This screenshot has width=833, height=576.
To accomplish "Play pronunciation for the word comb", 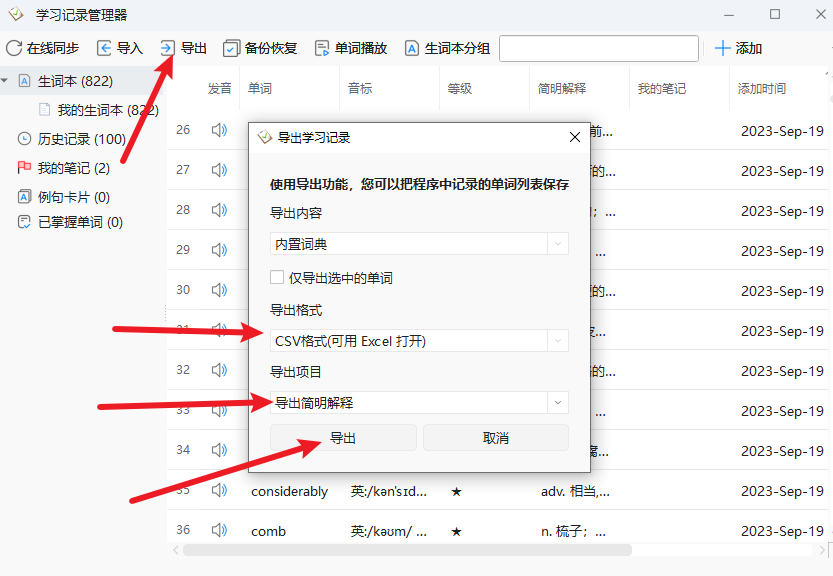I will [x=219, y=531].
